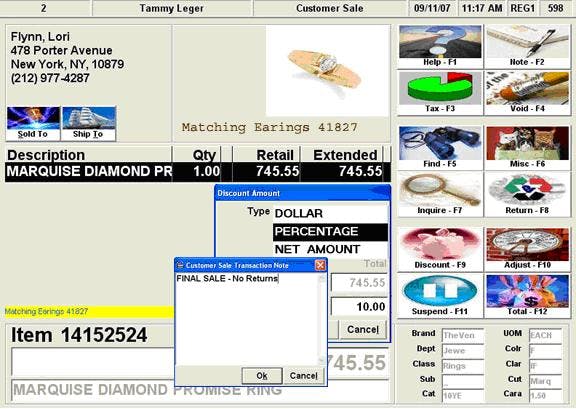Suspend the sale with Suspend - F11
Viewport: 576px width, 409px height.
[x=440, y=296]
